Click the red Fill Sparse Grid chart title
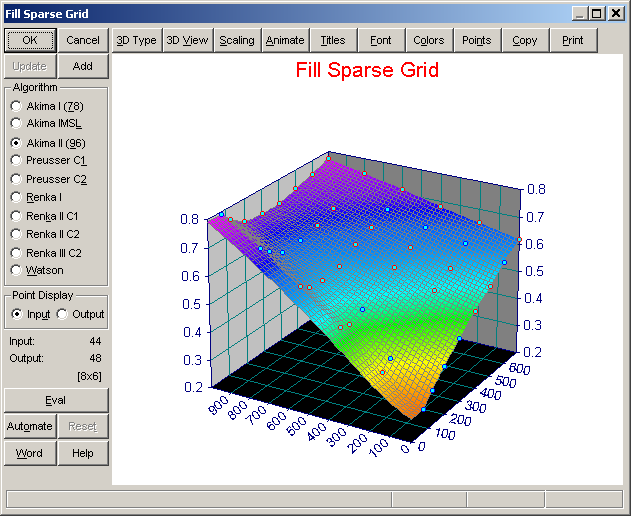Viewport: 631px width, 516px height. point(367,70)
